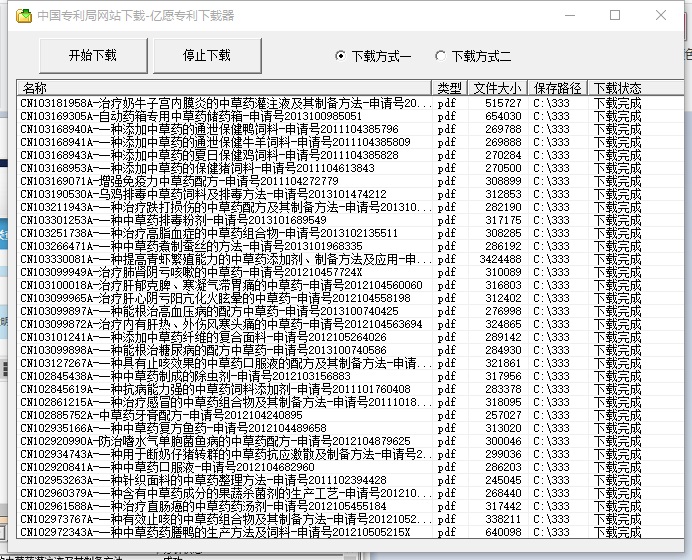
Task: Click the app icon in title bar
Action: tap(24, 16)
